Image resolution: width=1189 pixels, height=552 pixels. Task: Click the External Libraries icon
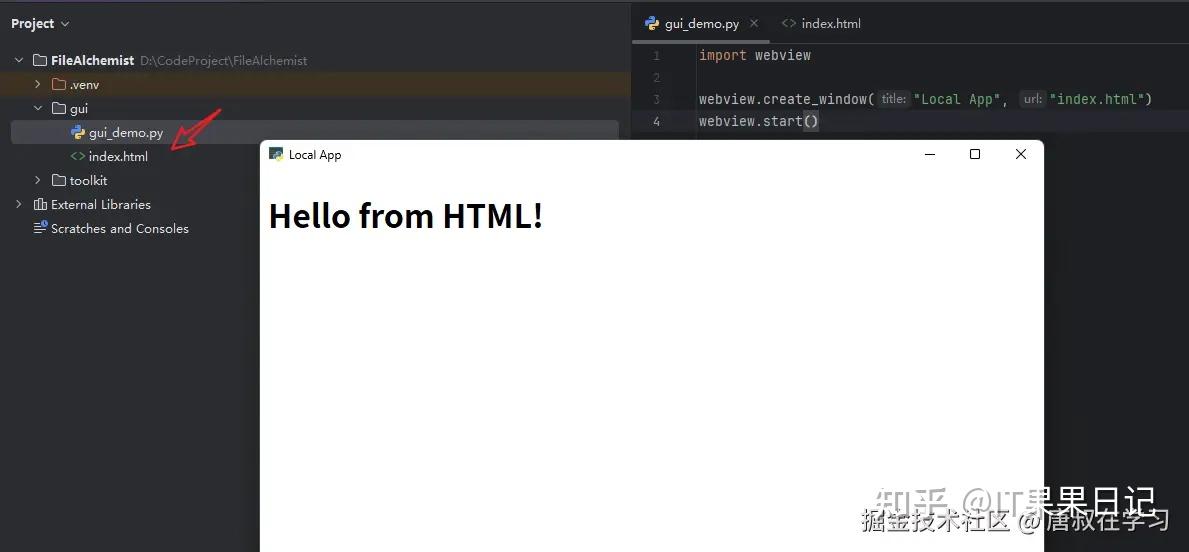(x=40, y=205)
